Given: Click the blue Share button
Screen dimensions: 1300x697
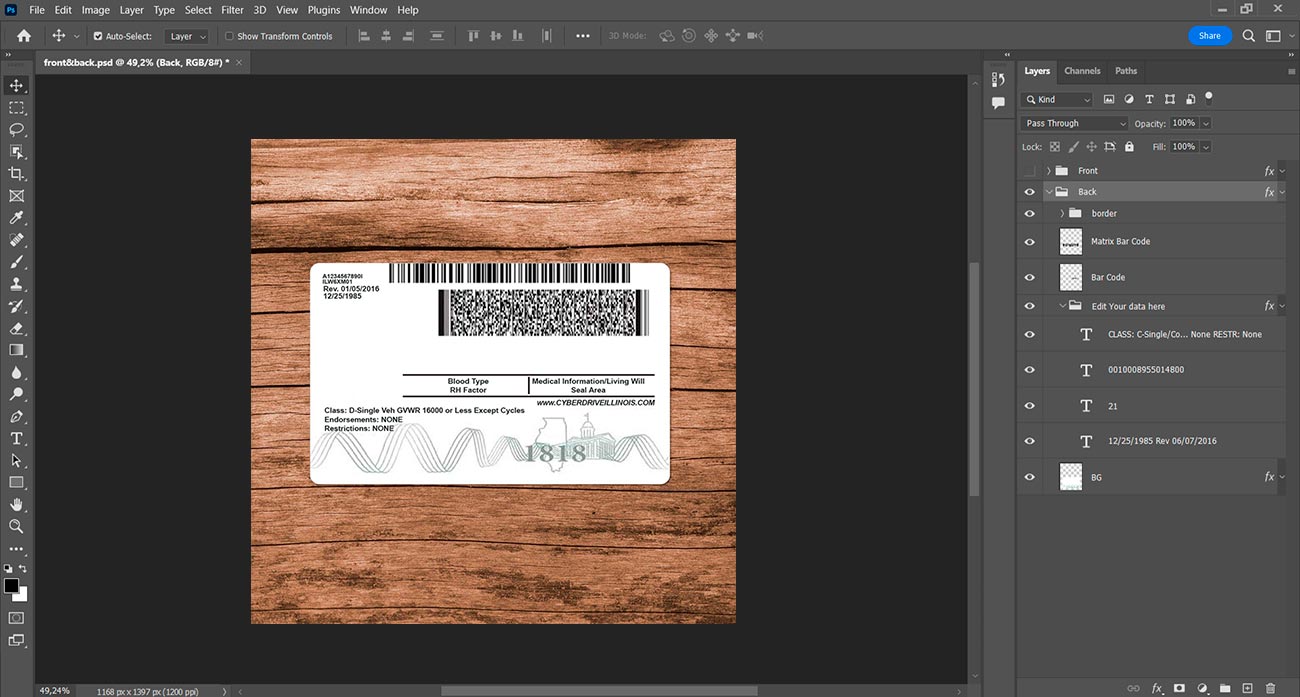Looking at the screenshot, I should 1210,36.
